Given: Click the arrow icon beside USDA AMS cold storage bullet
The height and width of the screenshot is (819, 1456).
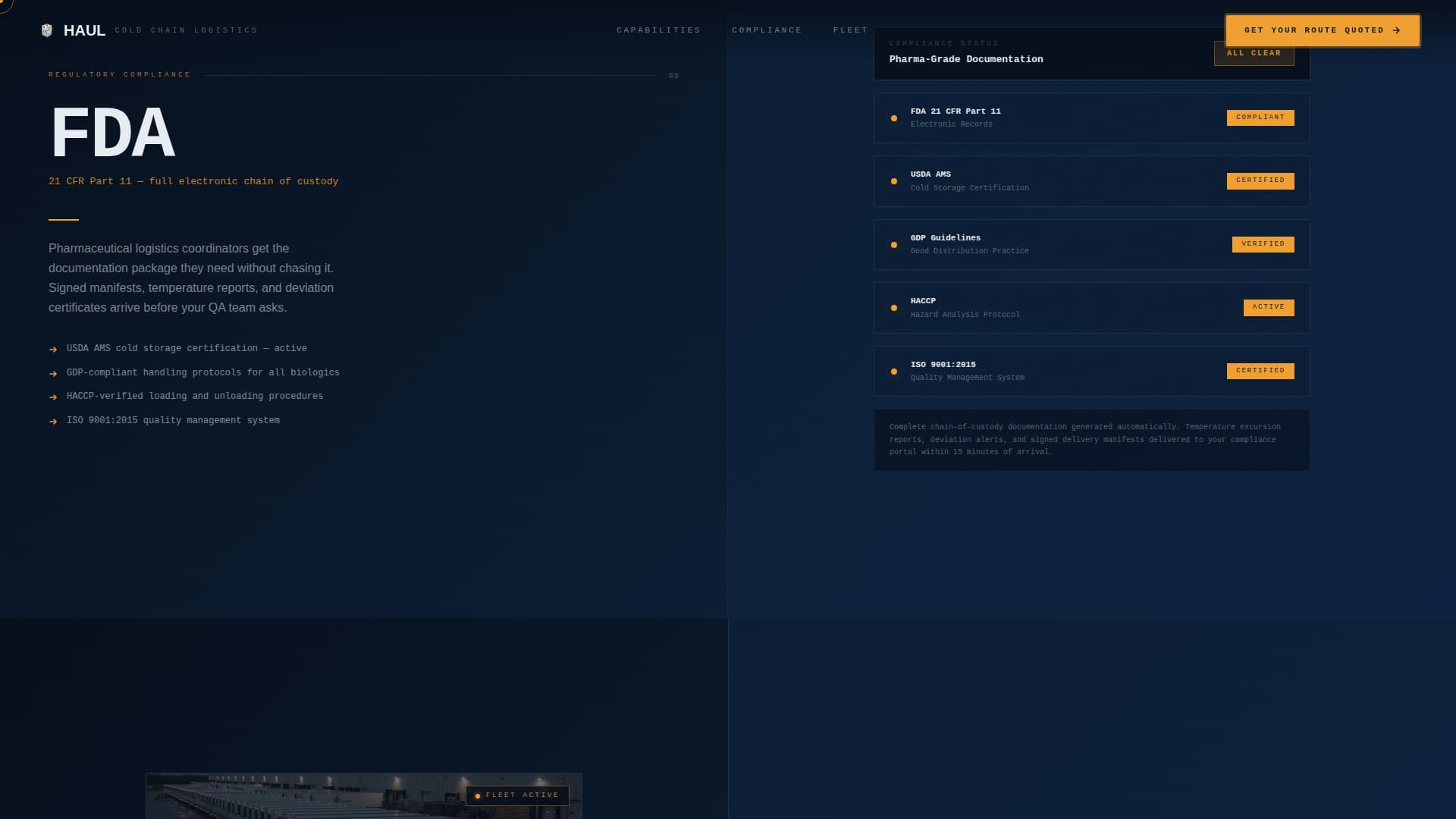Looking at the screenshot, I should pyautogui.click(x=53, y=350).
